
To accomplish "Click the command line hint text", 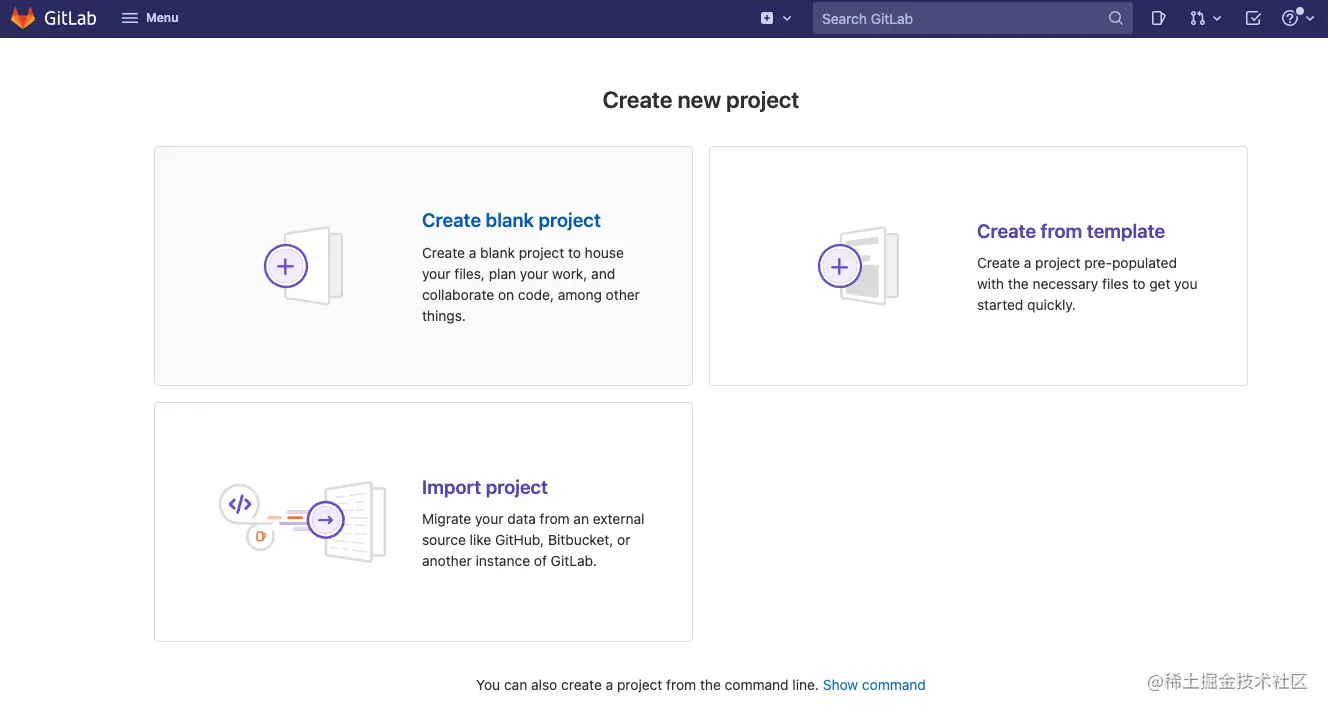I will (x=647, y=685).
